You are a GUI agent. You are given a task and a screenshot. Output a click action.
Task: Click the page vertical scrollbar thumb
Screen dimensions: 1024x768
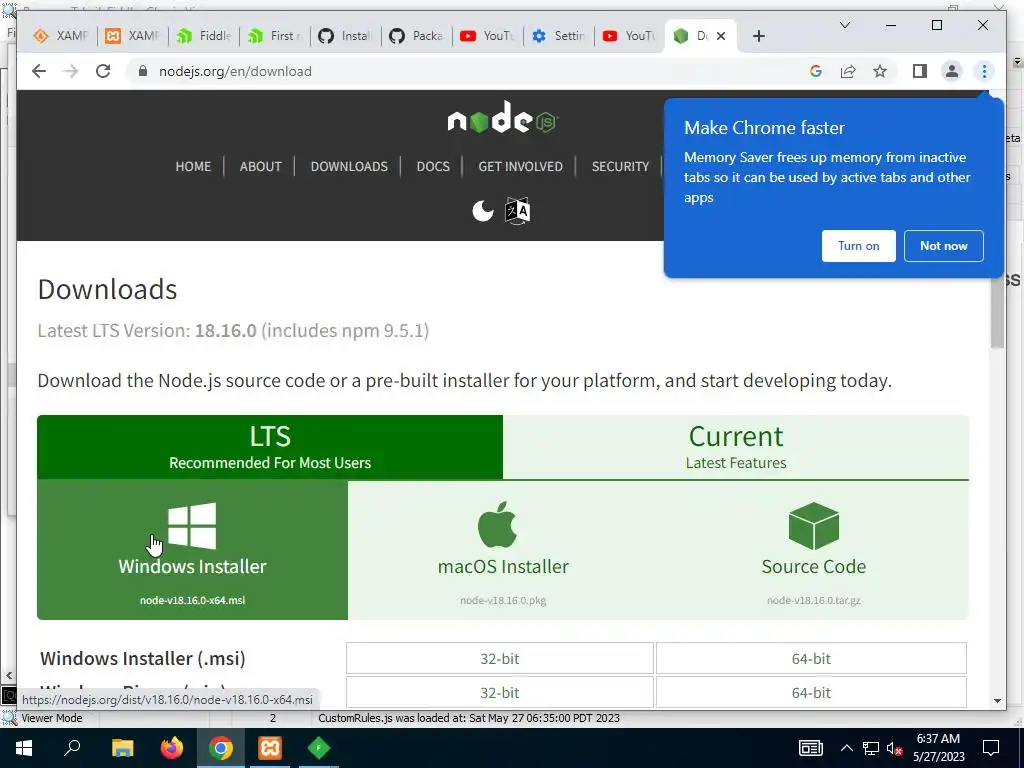pos(997,312)
